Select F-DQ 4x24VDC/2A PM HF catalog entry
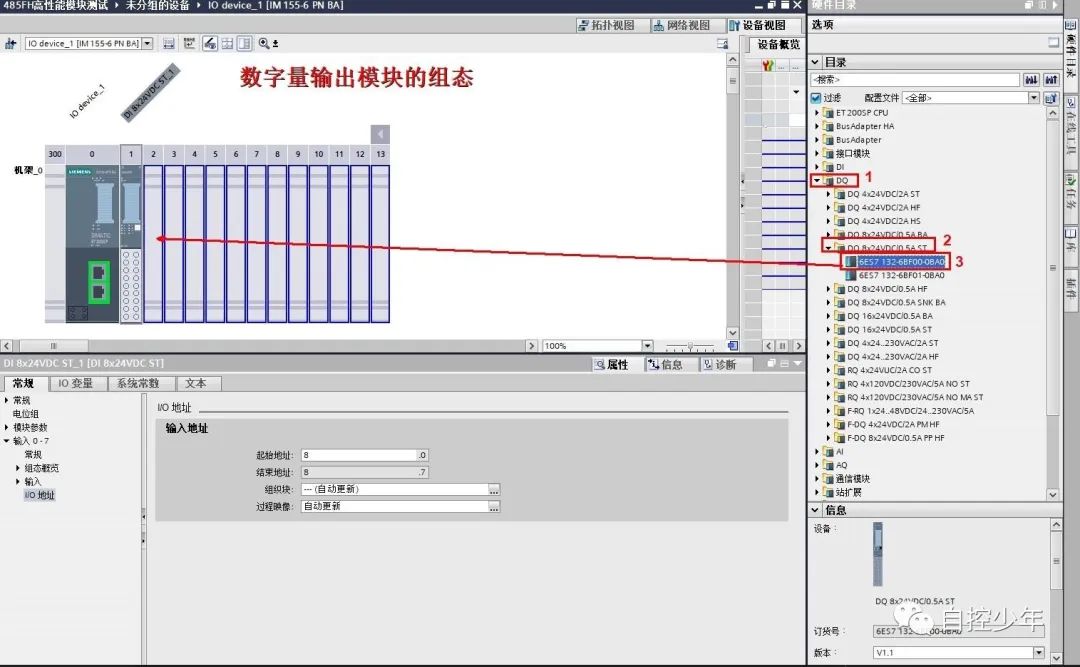This screenshot has height=667, width=1080. 893,424
